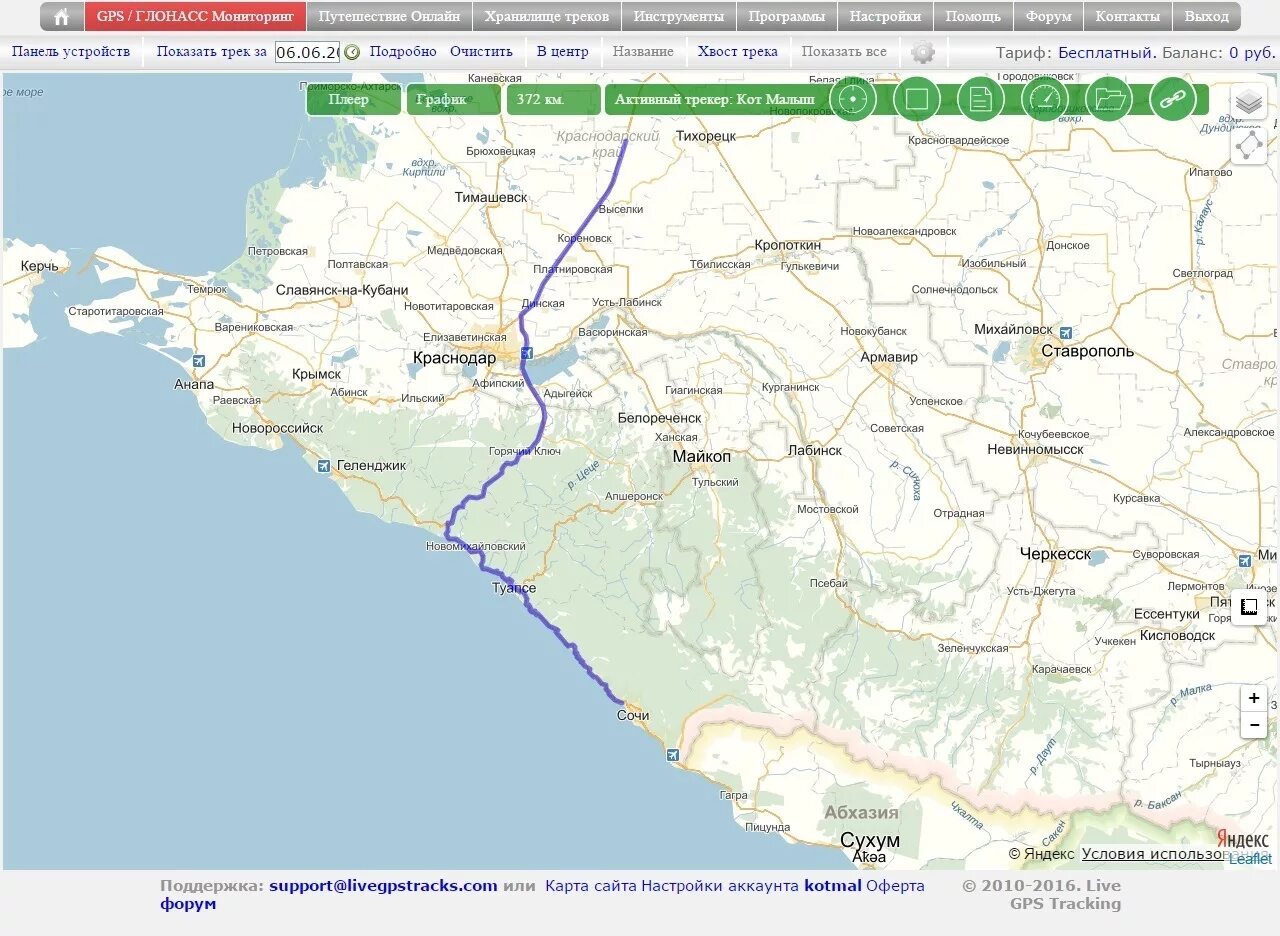The width and height of the screenshot is (1280, 936).
Task: Click the kotmal account link
Action: 833,885
